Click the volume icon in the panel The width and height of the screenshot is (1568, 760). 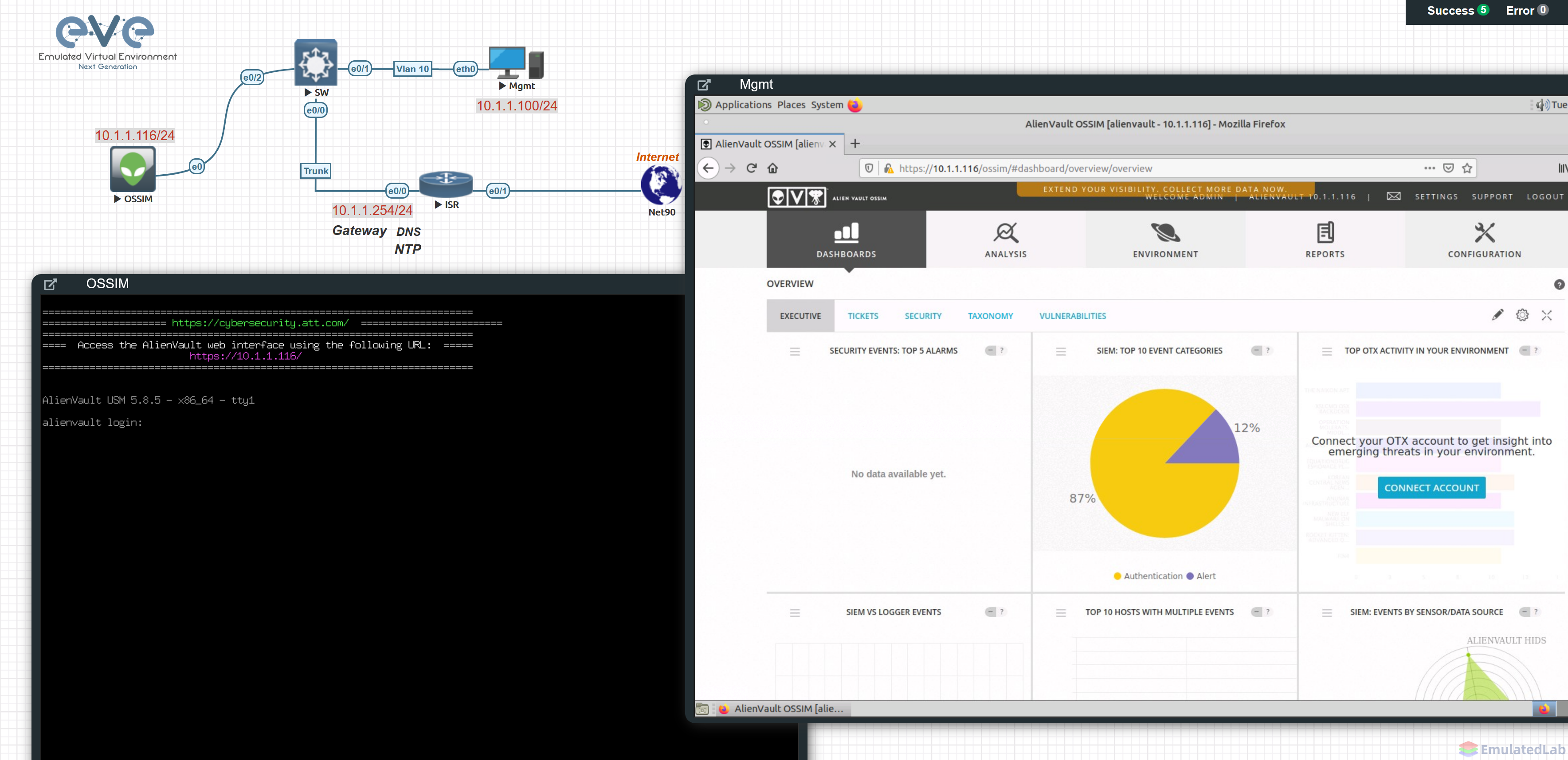click(1542, 105)
